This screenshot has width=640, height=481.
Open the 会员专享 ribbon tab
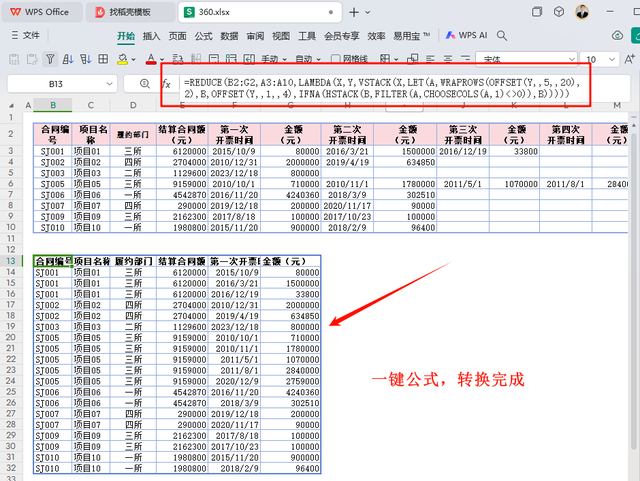pyautogui.click(x=342, y=36)
